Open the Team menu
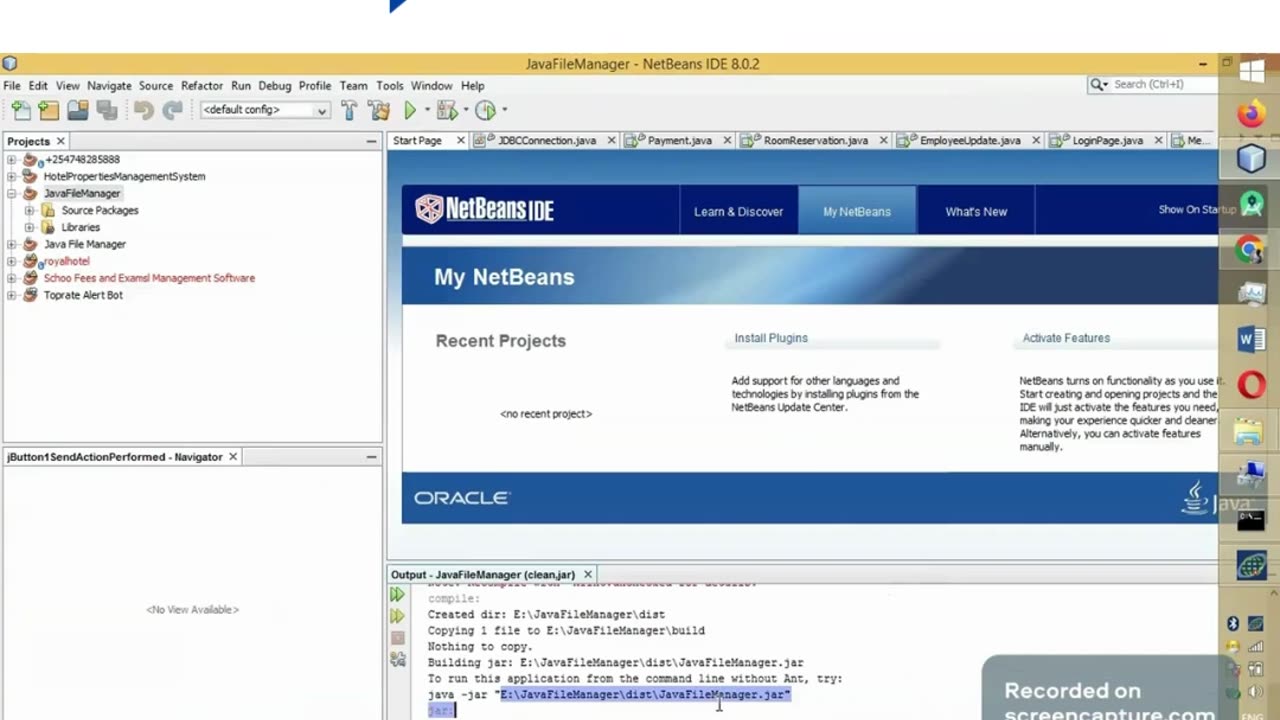This screenshot has height=720, width=1280. pyautogui.click(x=353, y=86)
